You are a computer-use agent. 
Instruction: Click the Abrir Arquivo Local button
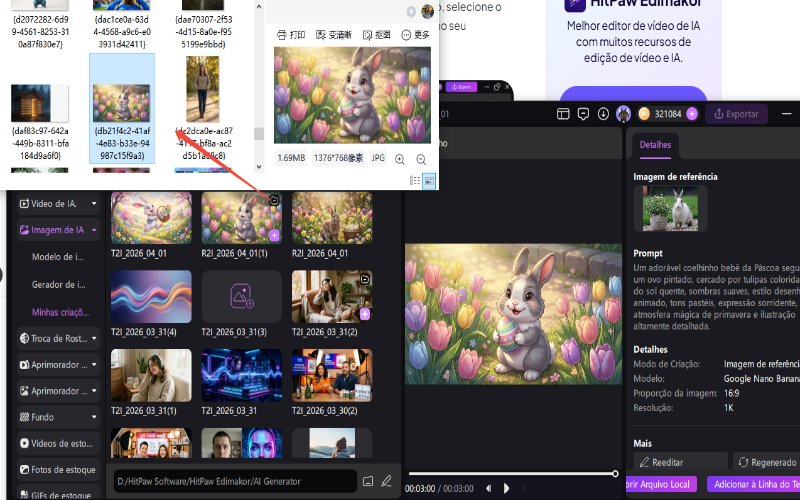tap(662, 484)
